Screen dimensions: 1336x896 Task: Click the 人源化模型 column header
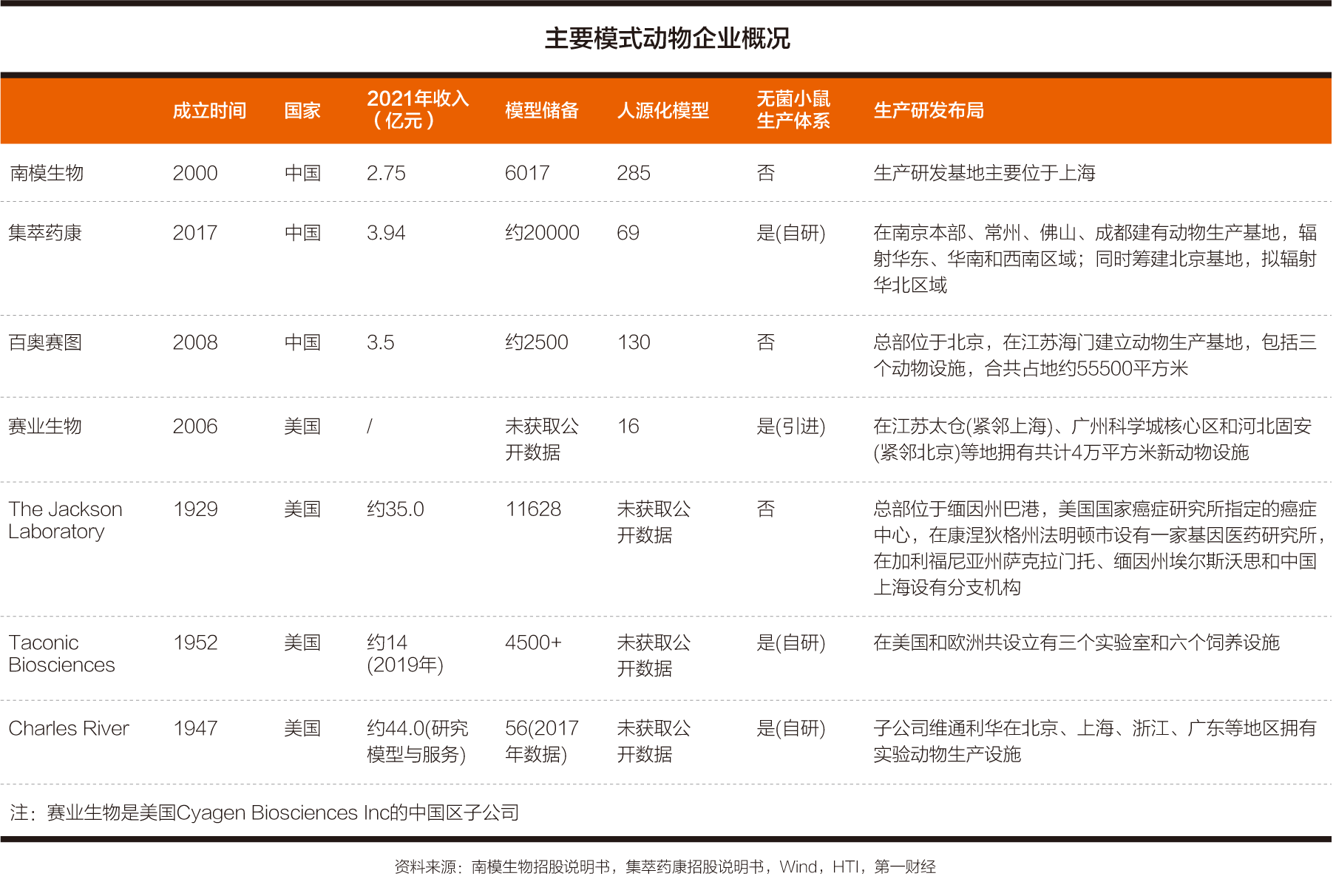(663, 111)
